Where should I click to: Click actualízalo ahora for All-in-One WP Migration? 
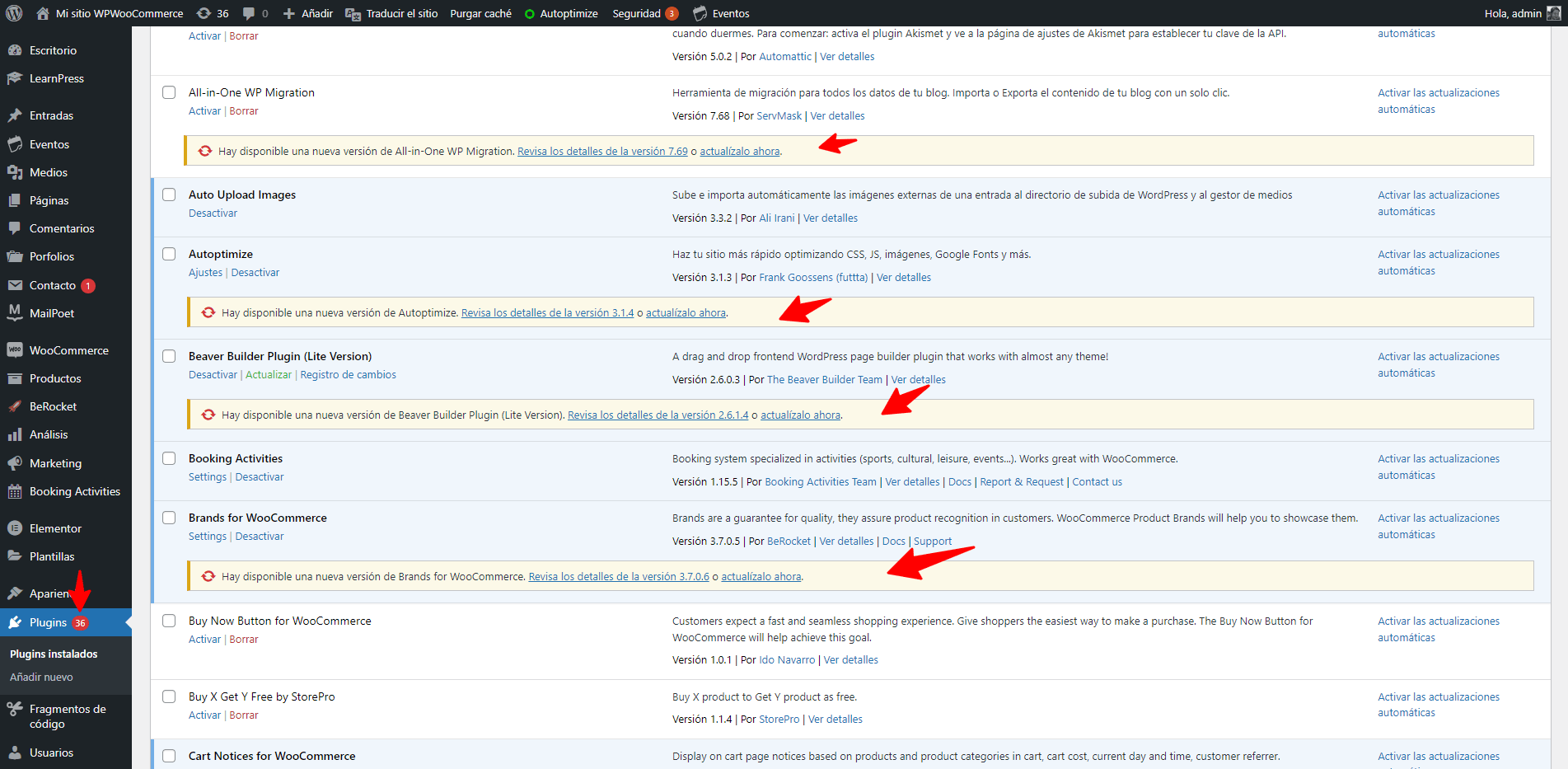coord(740,151)
